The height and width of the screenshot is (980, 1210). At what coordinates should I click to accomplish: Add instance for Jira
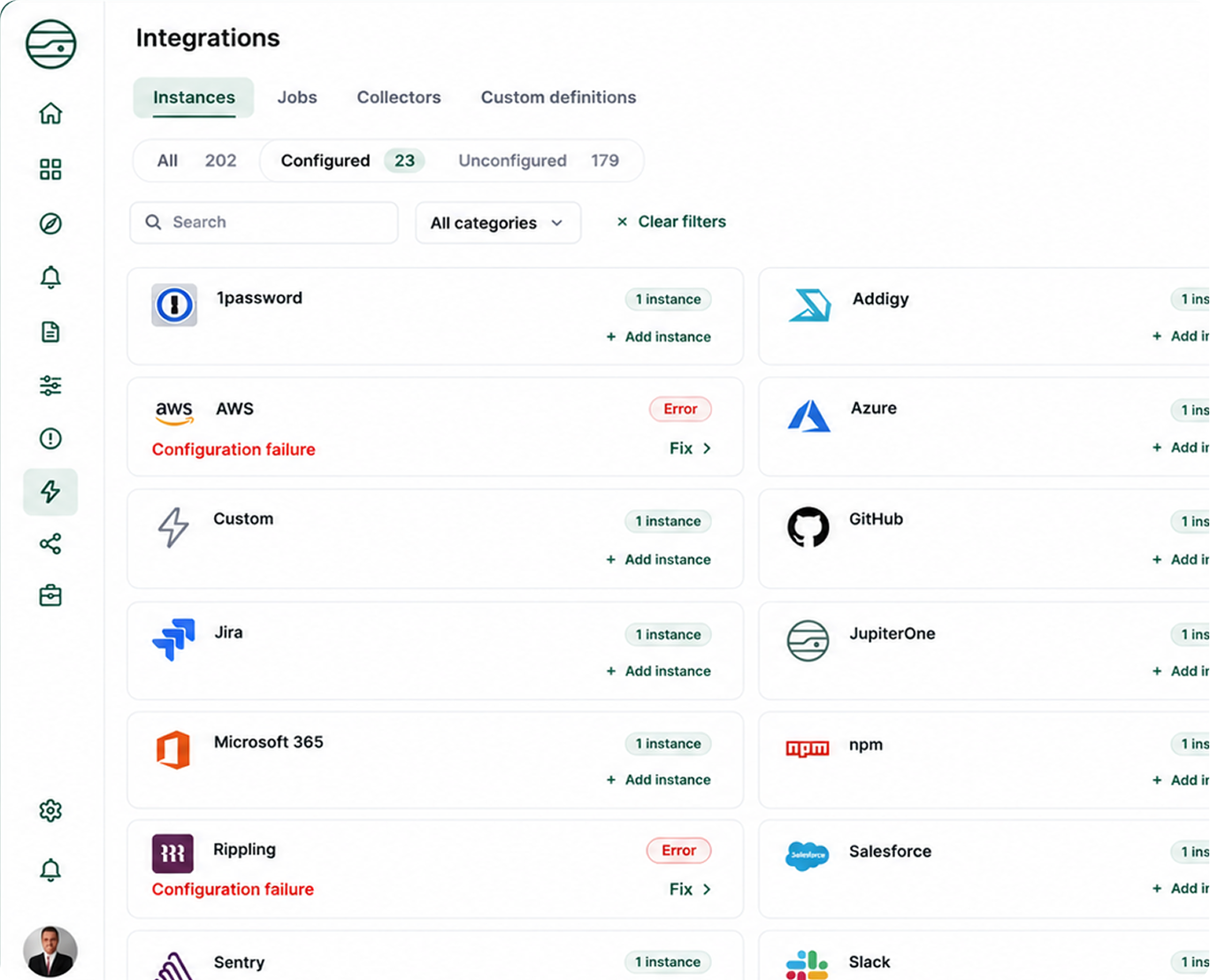659,671
